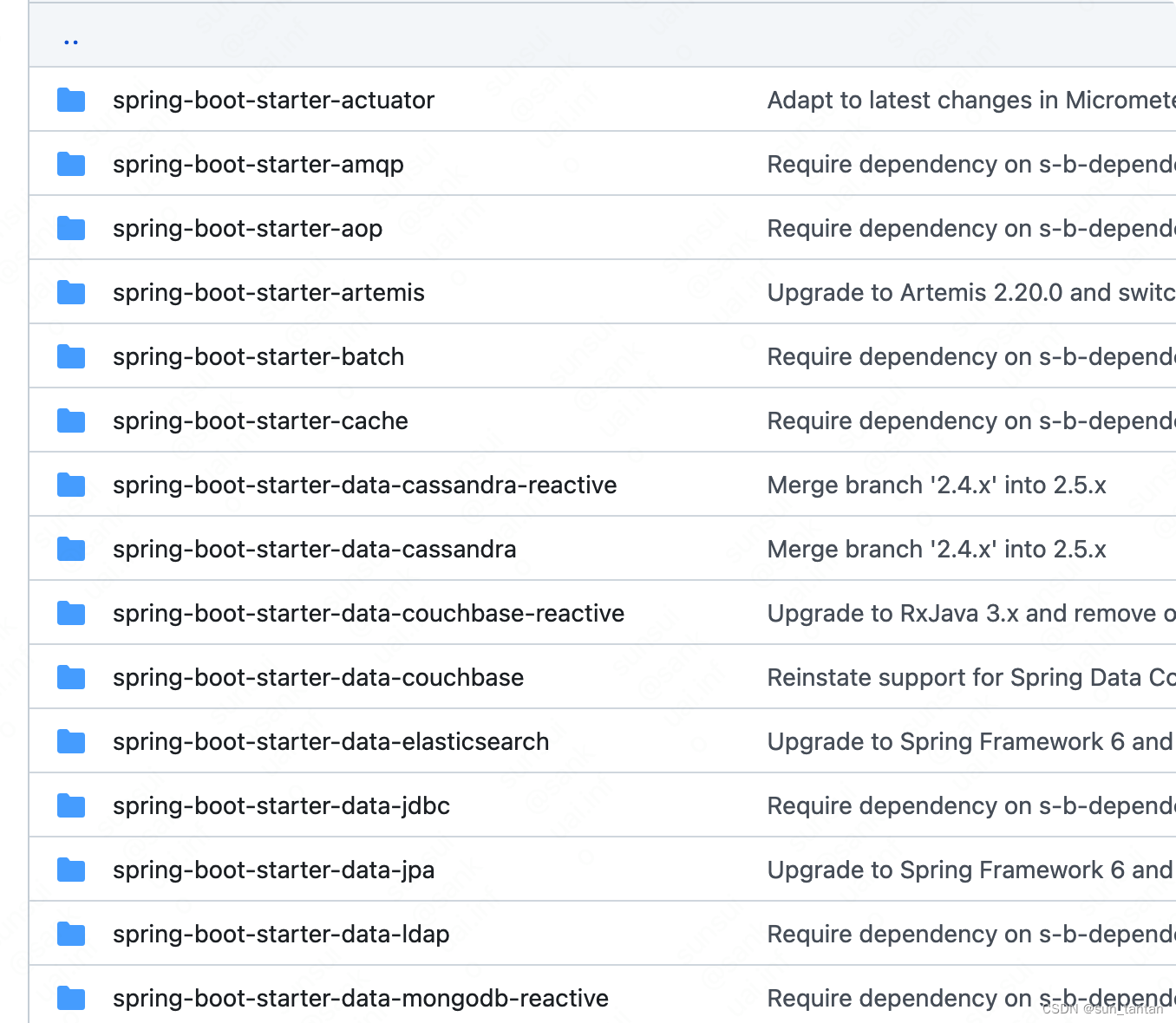Open data-jpa row's 'Upgrade to Spring Framework 6' commit
This screenshot has width=1176, height=1023.
click(970, 870)
